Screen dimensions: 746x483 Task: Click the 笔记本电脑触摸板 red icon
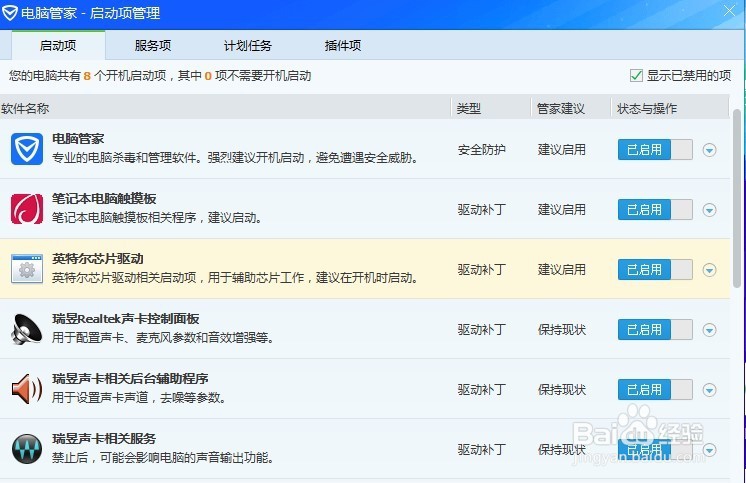tap(27, 209)
